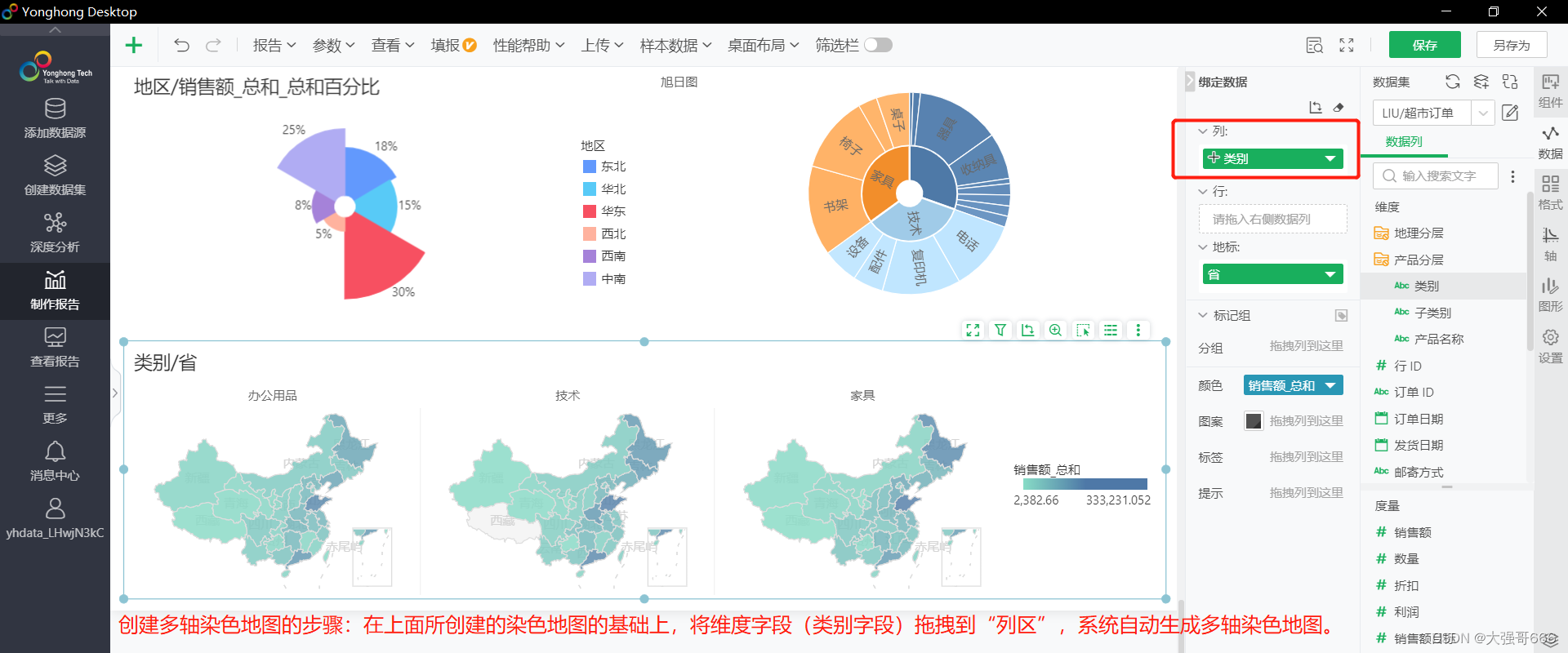Viewport: 1568px width, 653px height.
Task: Toggle the 筛选栏 switch
Action: (878, 45)
